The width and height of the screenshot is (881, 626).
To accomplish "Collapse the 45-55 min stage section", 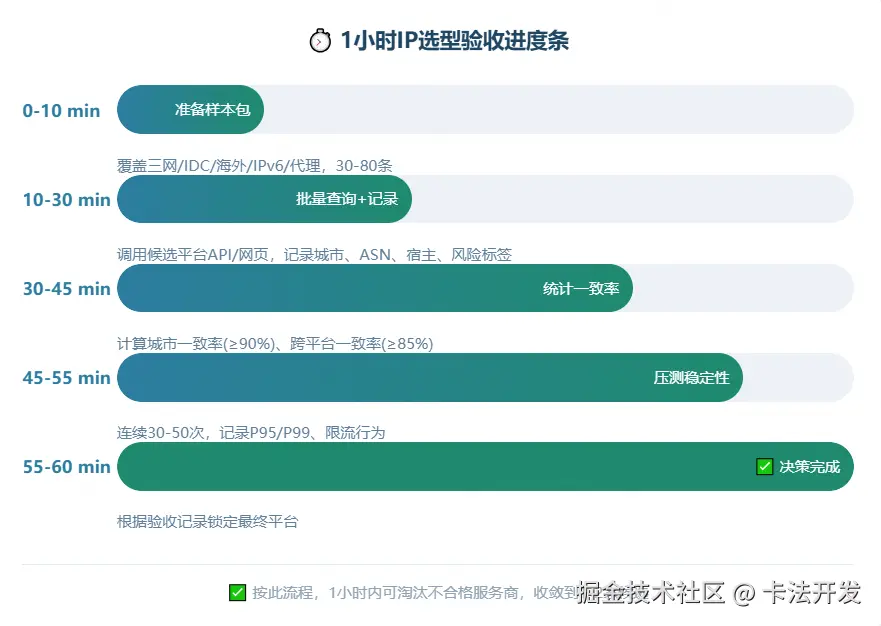I will [66, 377].
